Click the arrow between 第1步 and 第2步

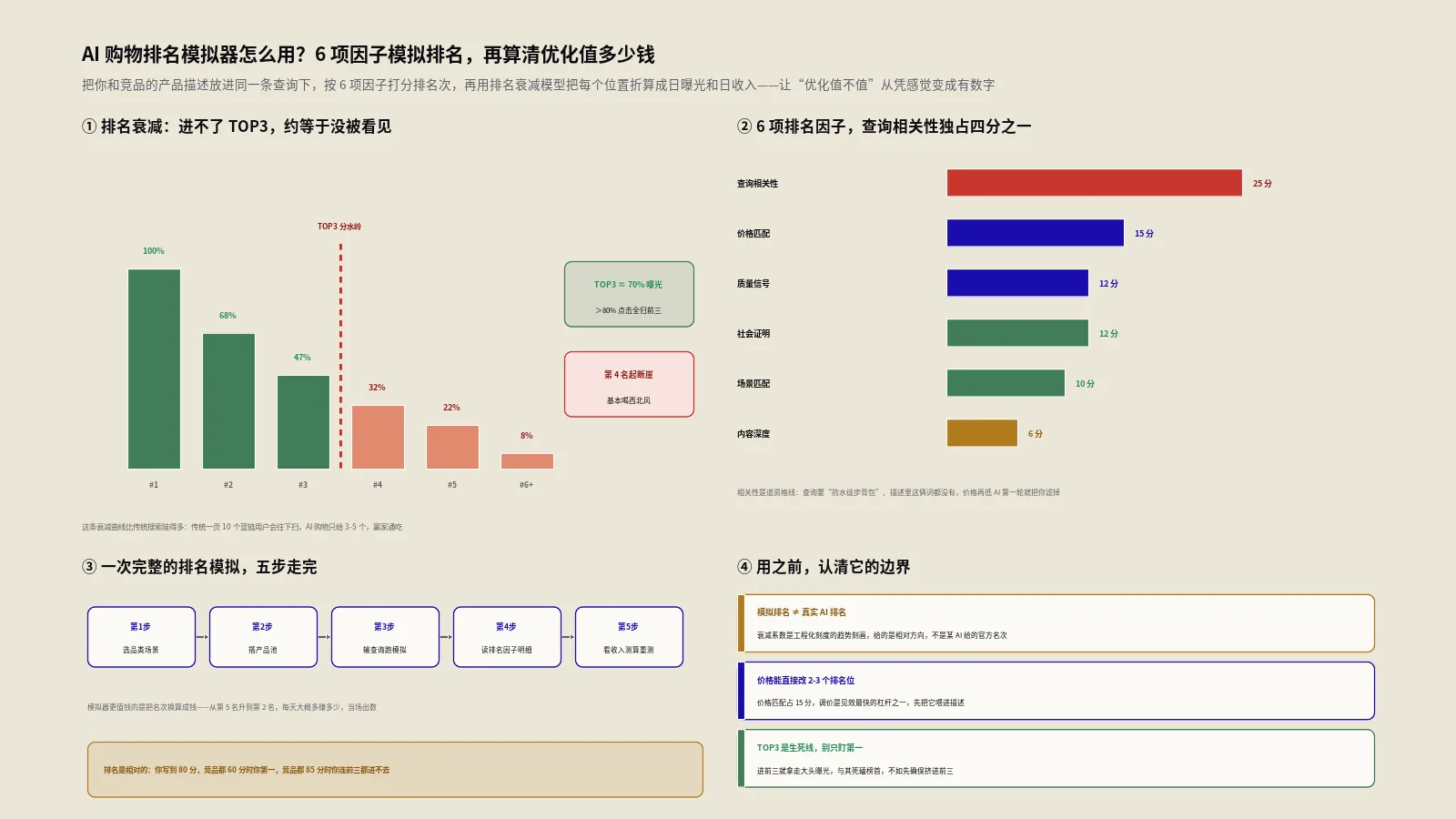202,637
